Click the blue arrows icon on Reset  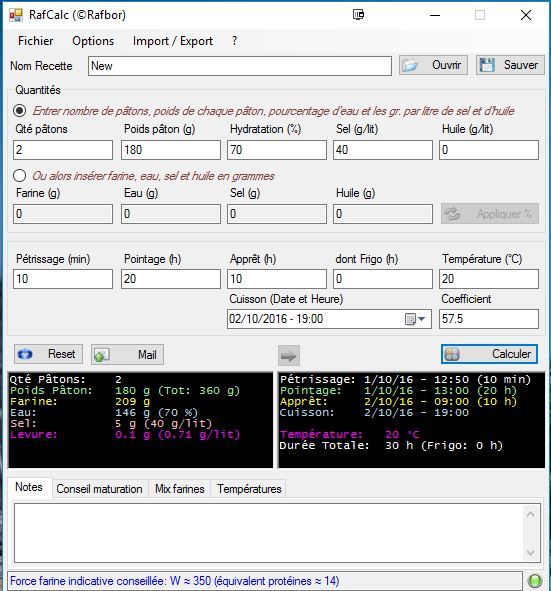tap(25, 354)
